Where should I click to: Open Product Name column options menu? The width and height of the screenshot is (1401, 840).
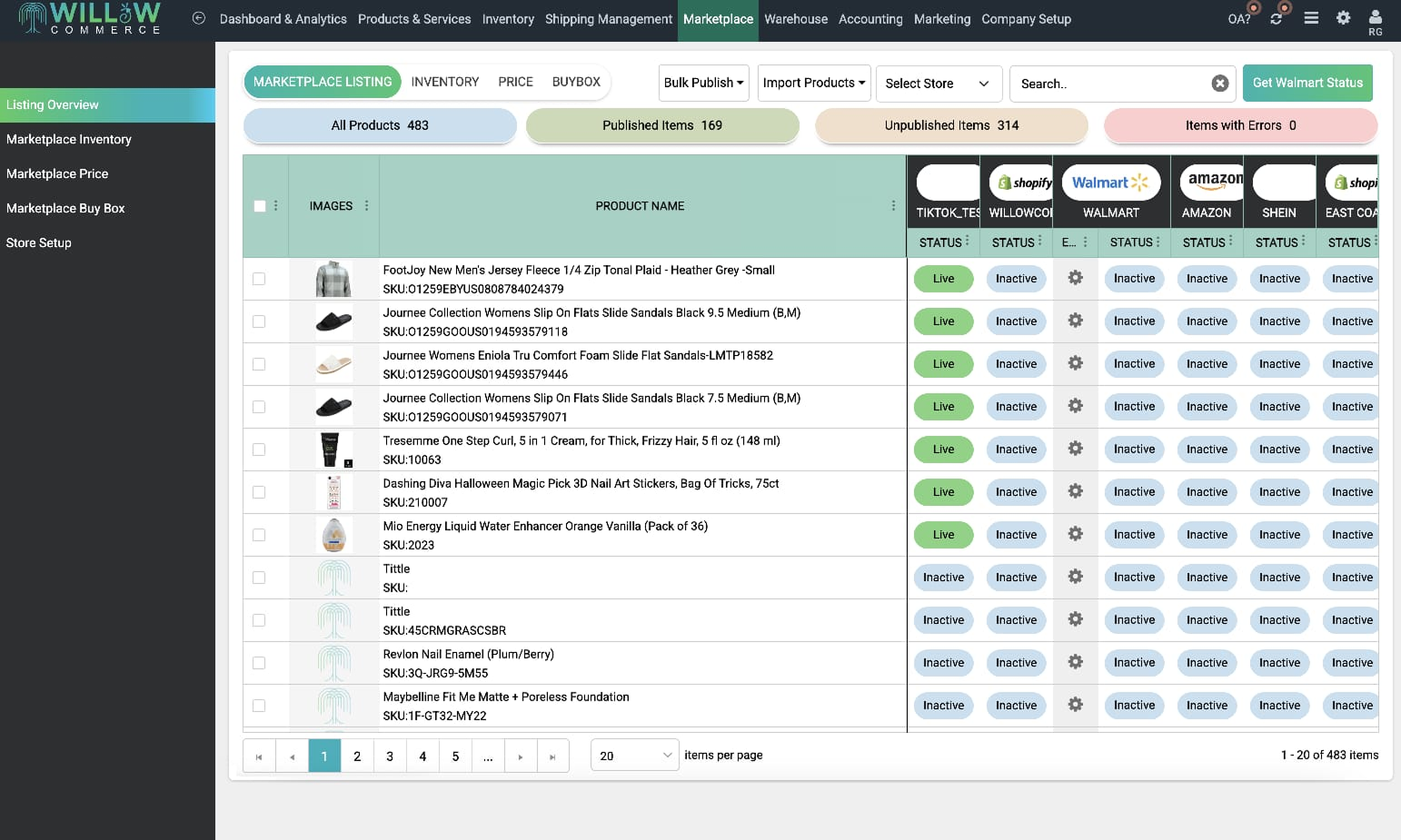pyautogui.click(x=893, y=206)
